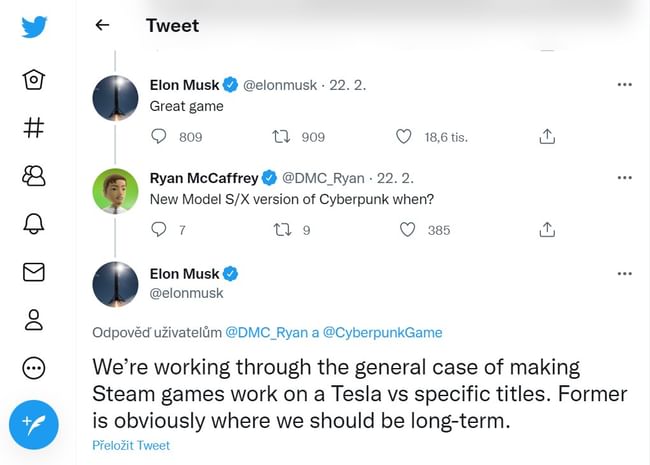Viewport: 650px width, 465px height.
Task: Open the Messages envelope icon
Action: click(x=34, y=272)
